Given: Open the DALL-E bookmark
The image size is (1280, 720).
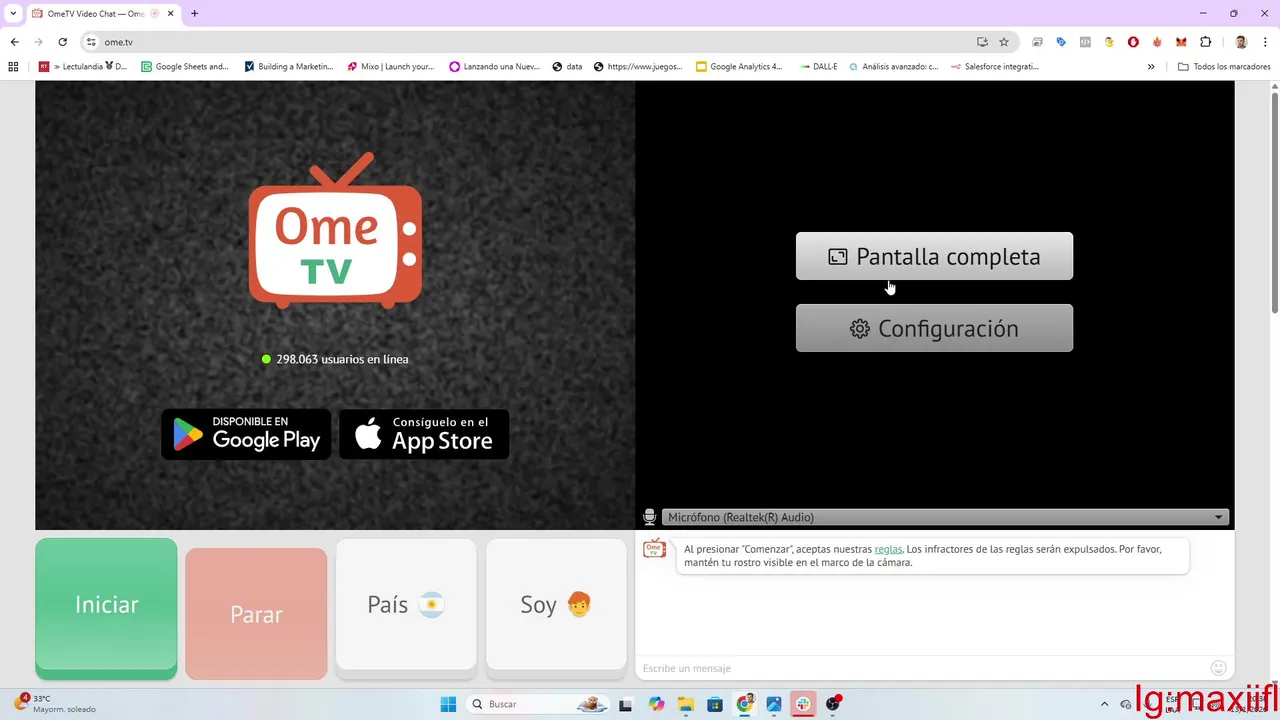Looking at the screenshot, I should 819,67.
